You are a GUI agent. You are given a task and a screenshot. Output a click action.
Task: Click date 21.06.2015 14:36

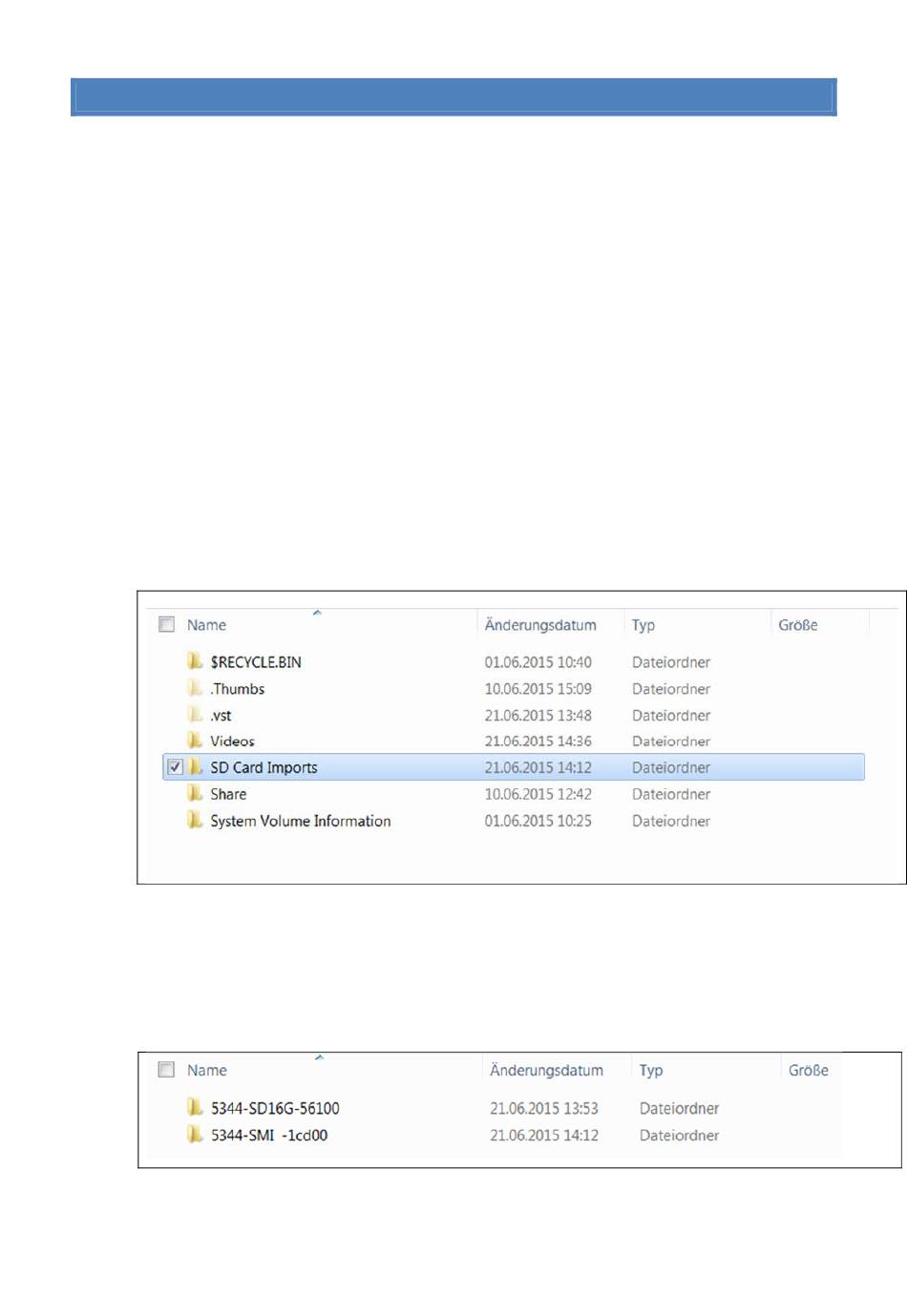pos(538,742)
